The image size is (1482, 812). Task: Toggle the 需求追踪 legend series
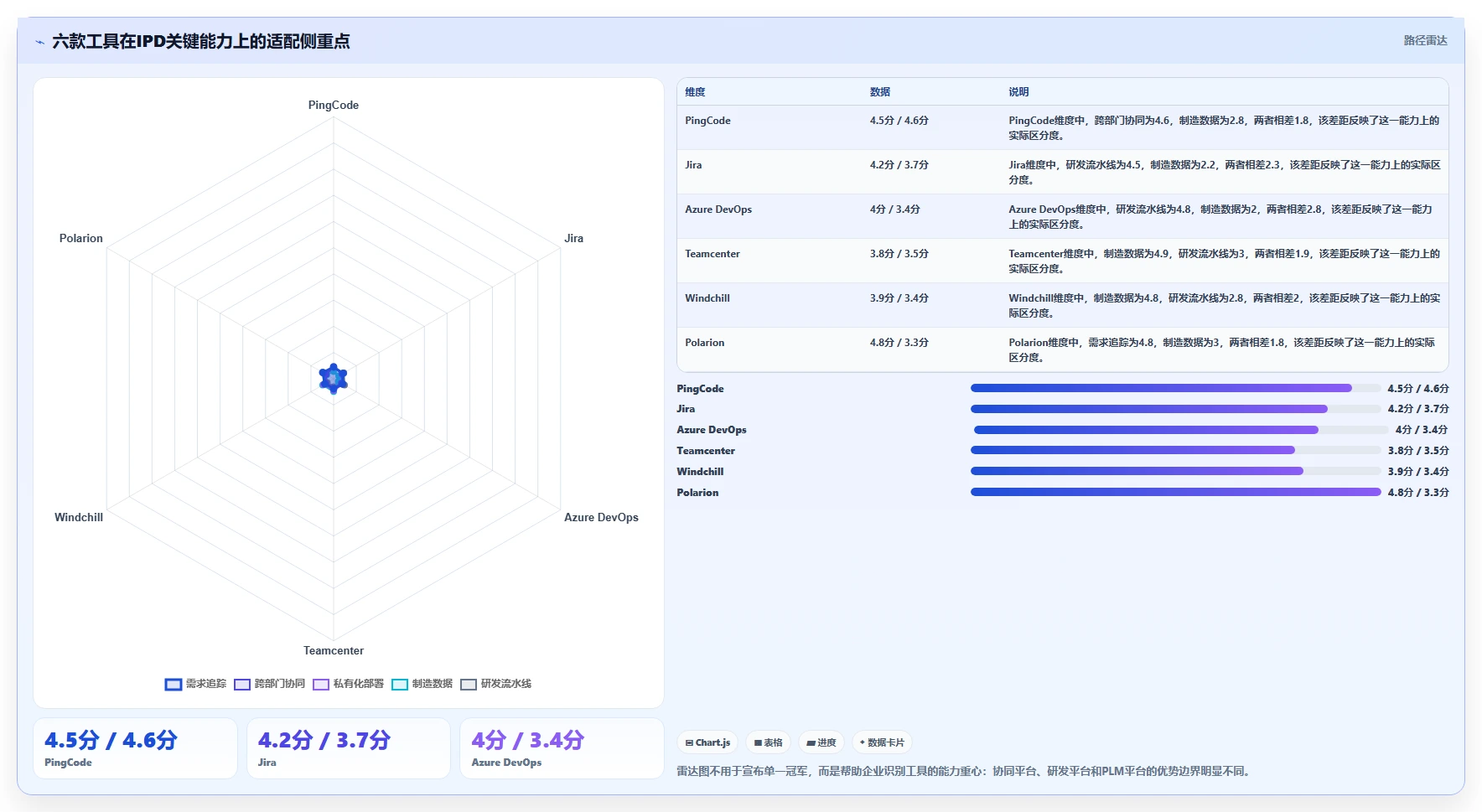click(x=196, y=684)
